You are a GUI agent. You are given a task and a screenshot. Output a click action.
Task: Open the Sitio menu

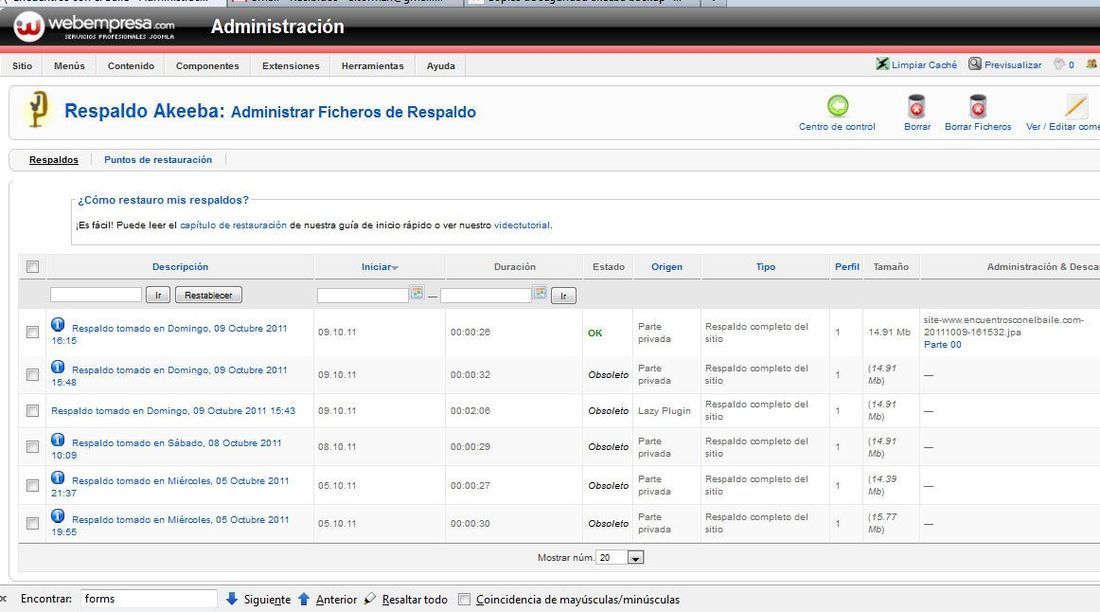pos(22,65)
